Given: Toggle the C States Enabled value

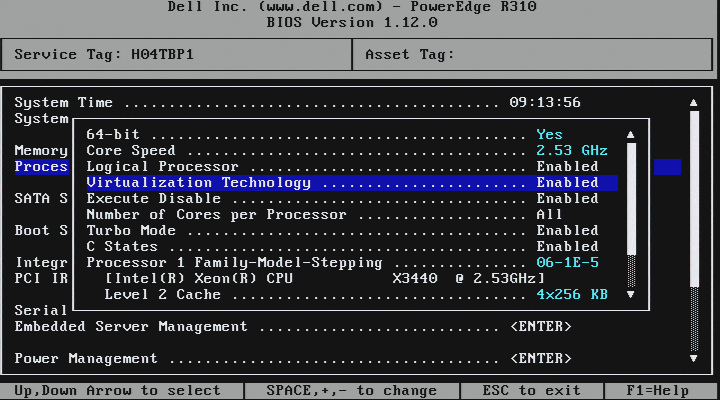Looking at the screenshot, I should coord(568,246).
